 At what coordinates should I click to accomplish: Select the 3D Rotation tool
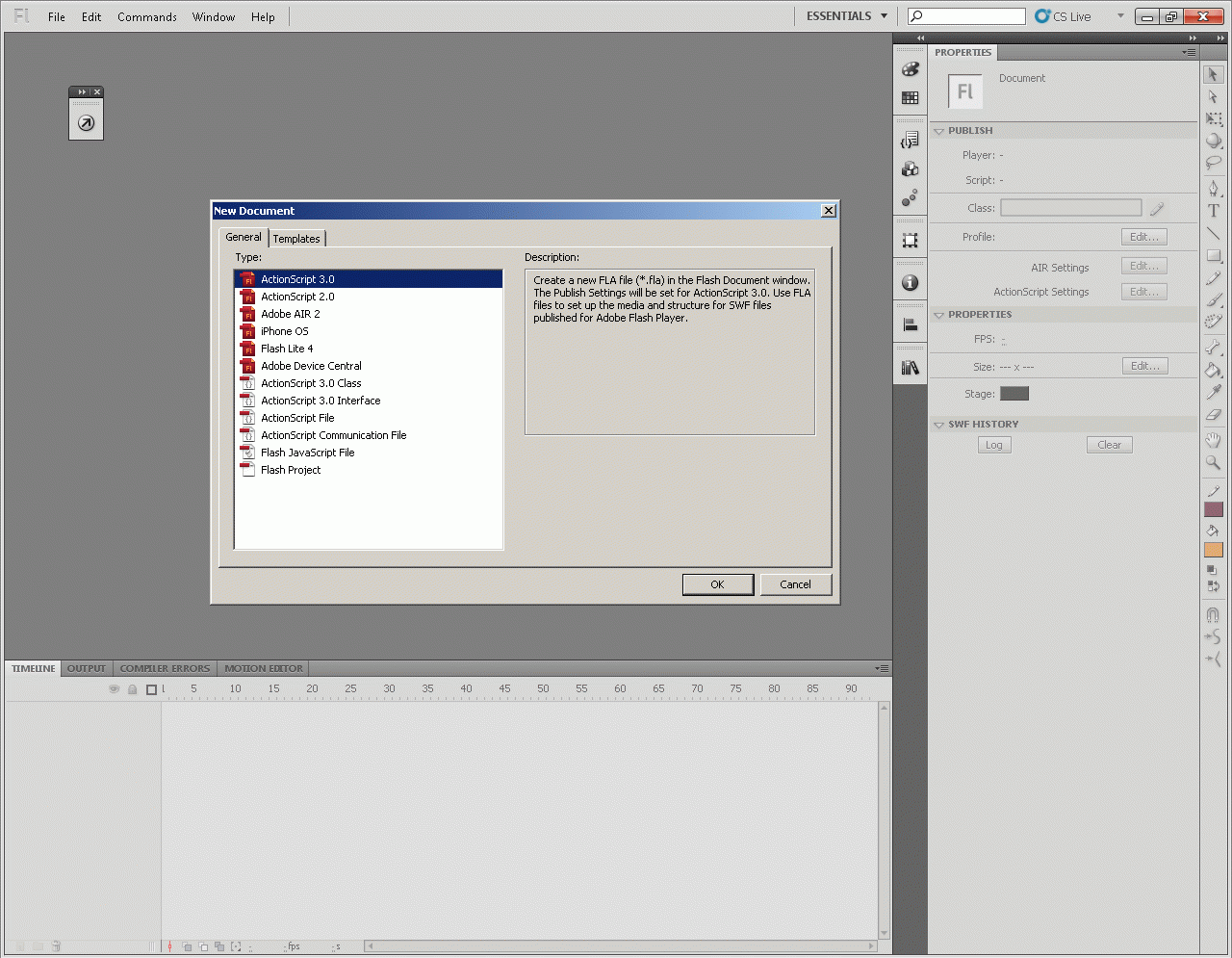[x=1213, y=141]
